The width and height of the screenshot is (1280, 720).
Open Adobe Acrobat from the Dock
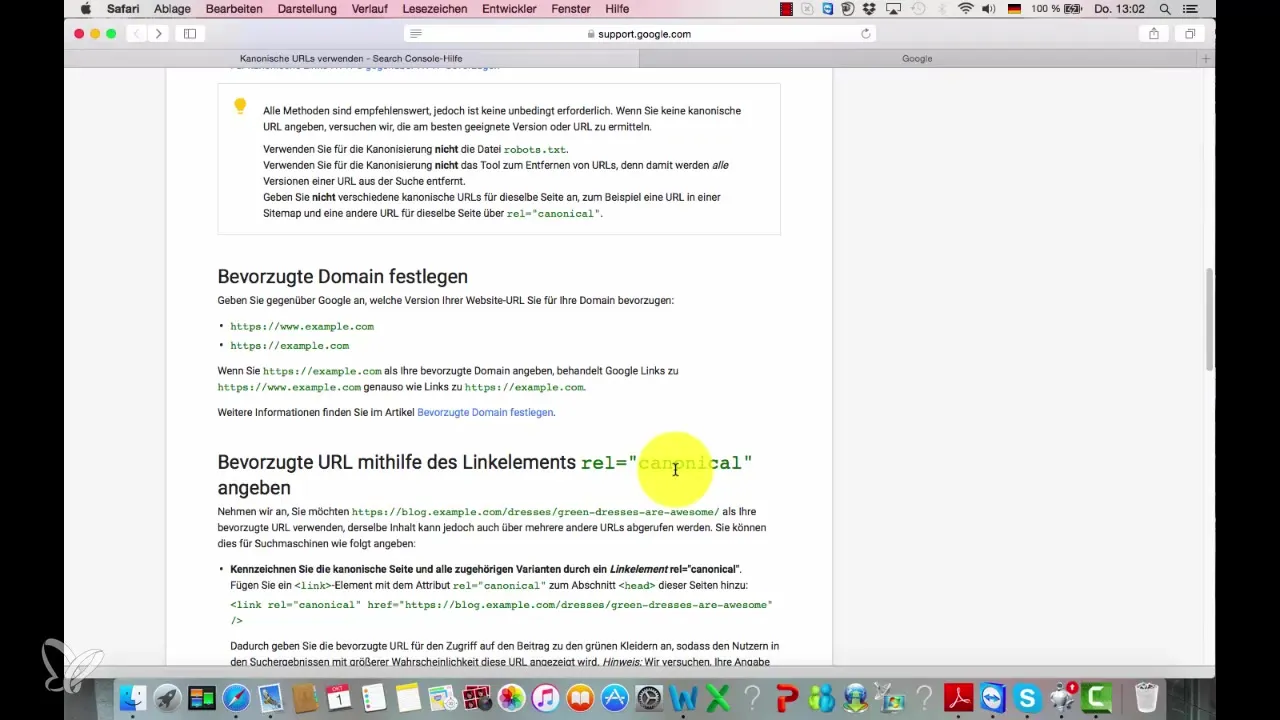(960, 697)
